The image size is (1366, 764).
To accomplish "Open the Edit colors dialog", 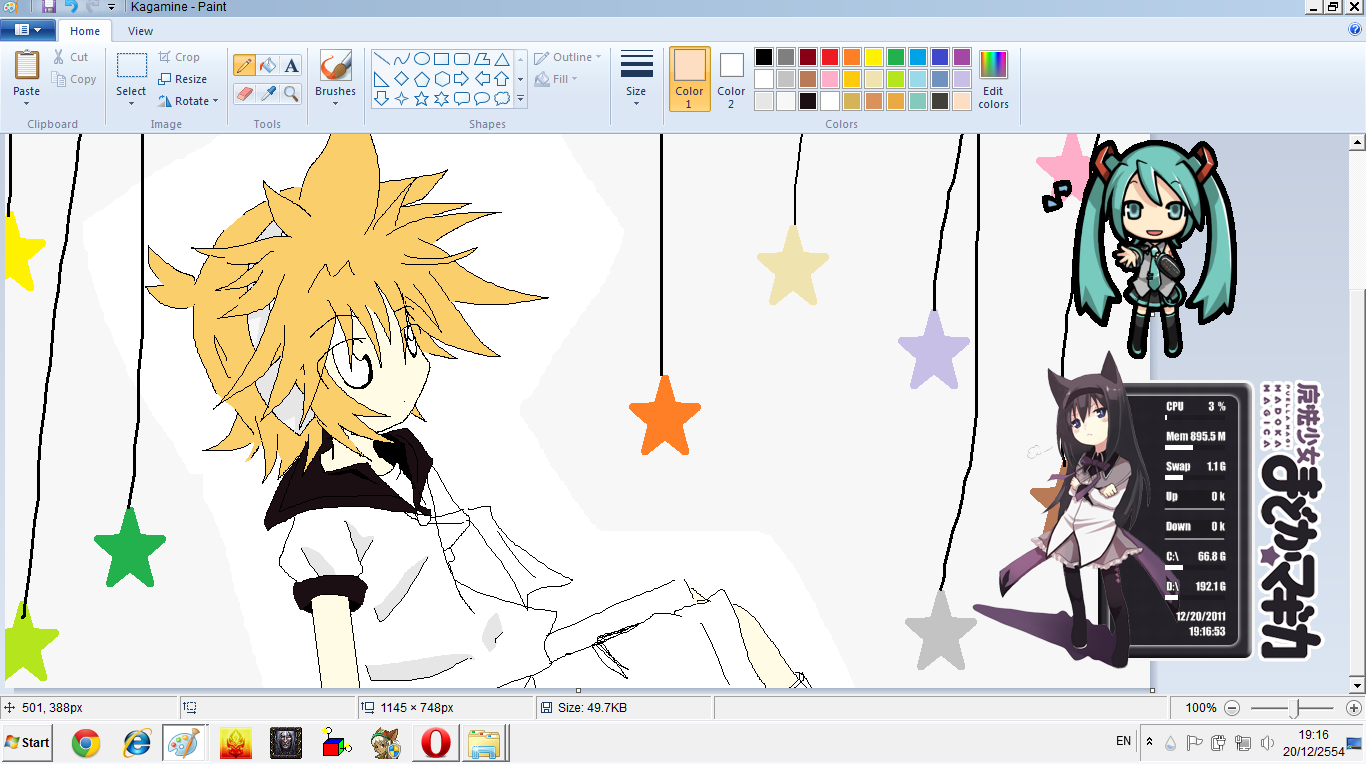I will 993,79.
